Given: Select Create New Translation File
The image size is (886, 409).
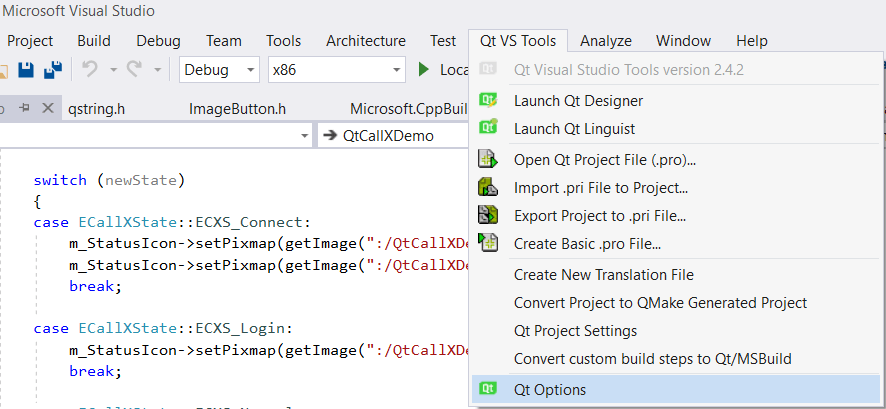Looking at the screenshot, I should (x=676, y=275).
